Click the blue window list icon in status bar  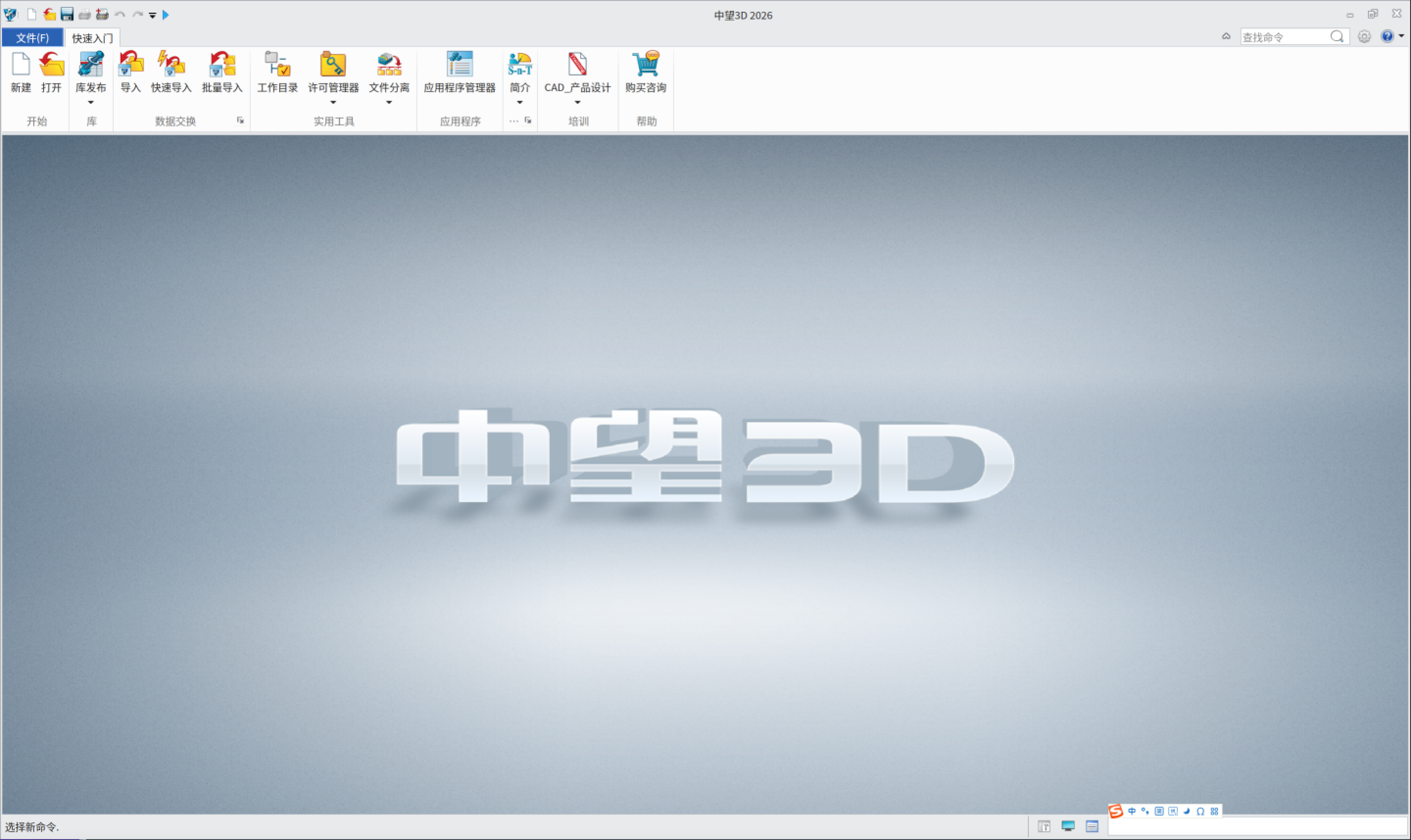(1092, 826)
